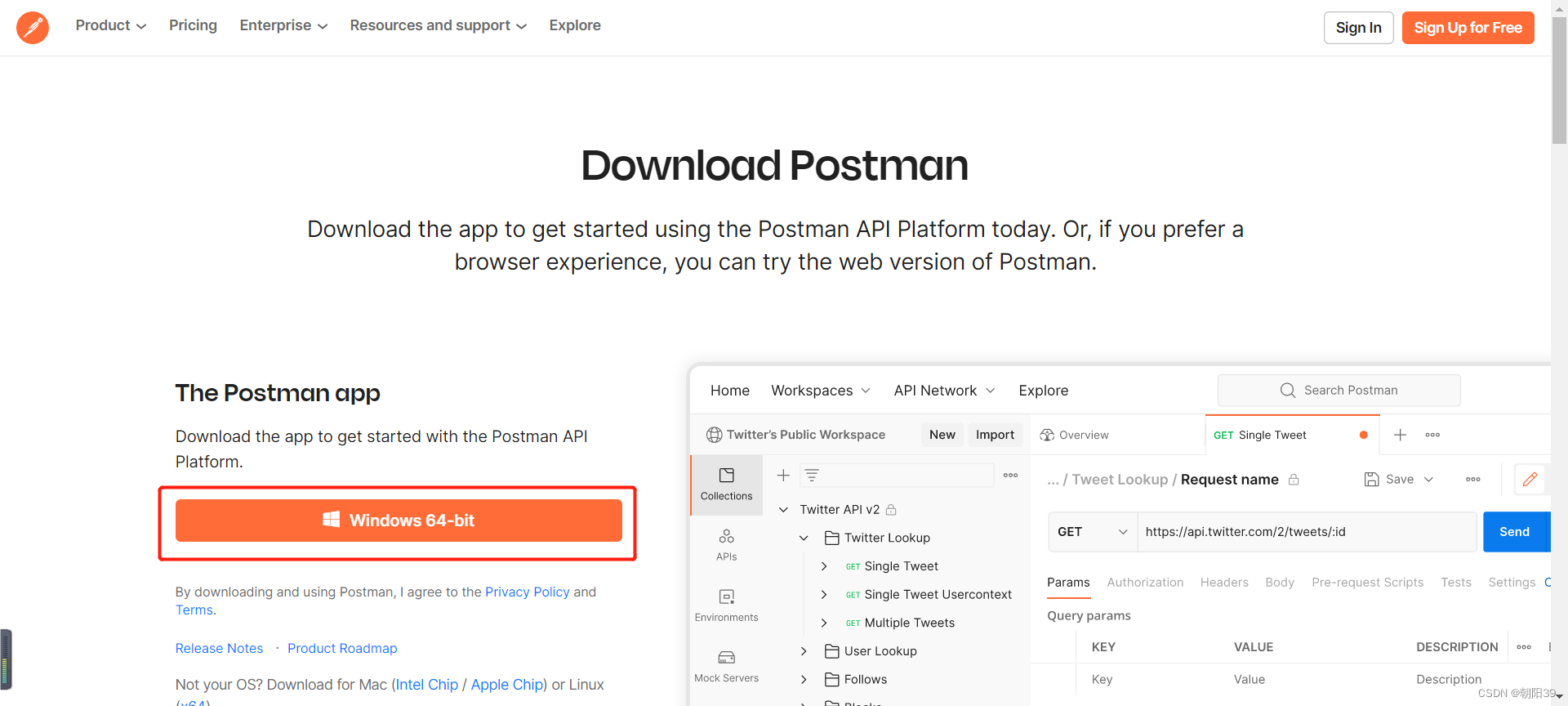
Task: Open the GET method dropdown
Action: point(1093,532)
